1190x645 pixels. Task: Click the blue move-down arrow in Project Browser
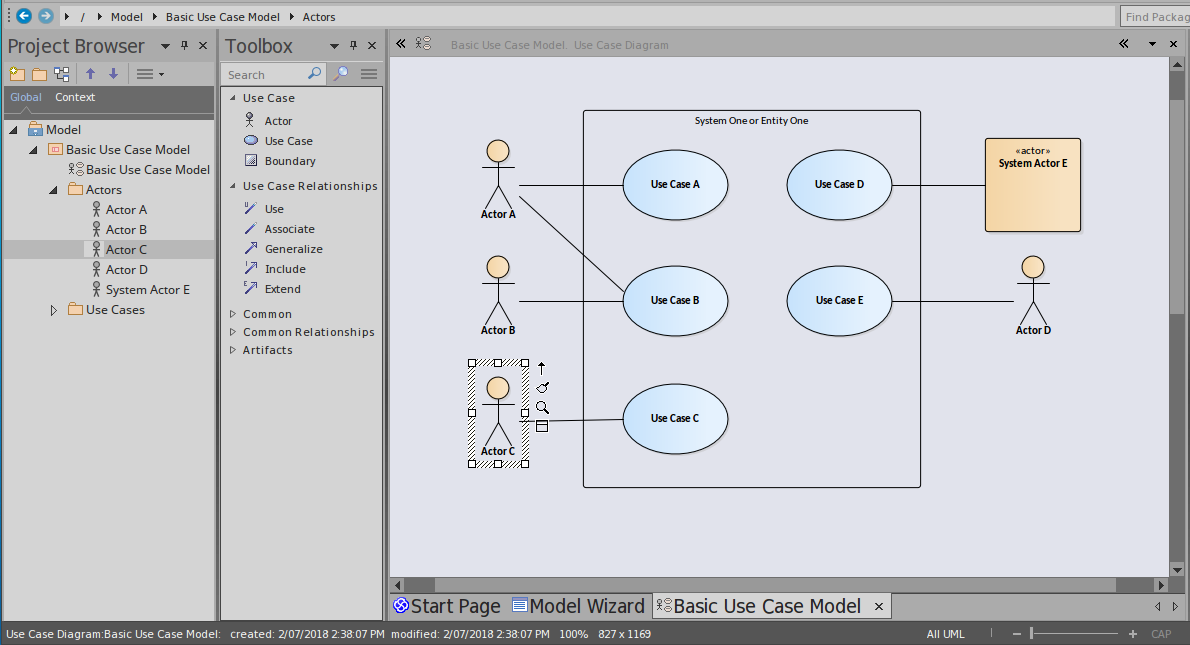tap(113, 74)
